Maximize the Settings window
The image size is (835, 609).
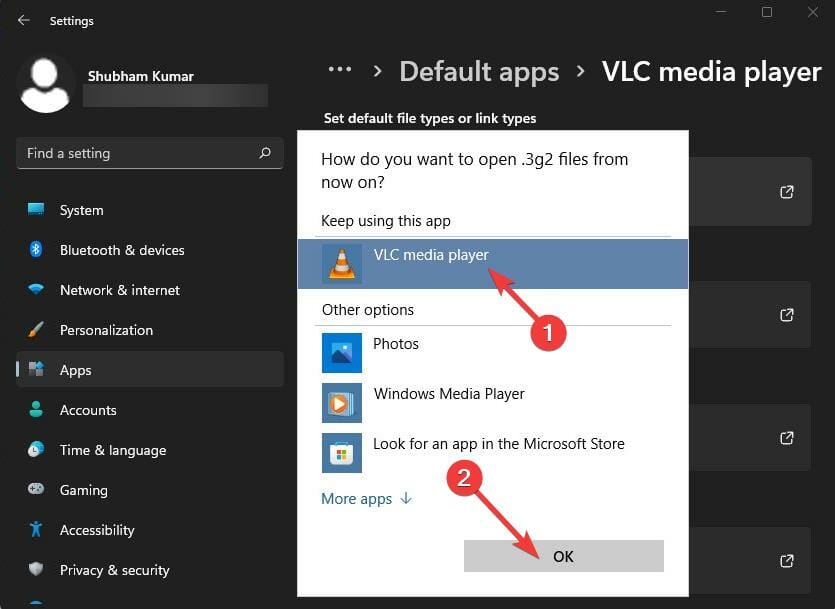pos(767,12)
